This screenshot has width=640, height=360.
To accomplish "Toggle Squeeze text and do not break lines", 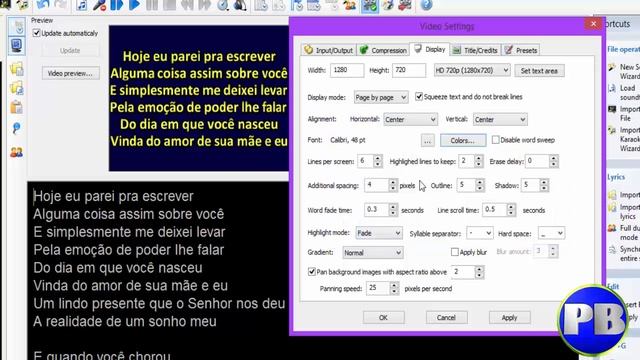I will pyautogui.click(x=419, y=97).
